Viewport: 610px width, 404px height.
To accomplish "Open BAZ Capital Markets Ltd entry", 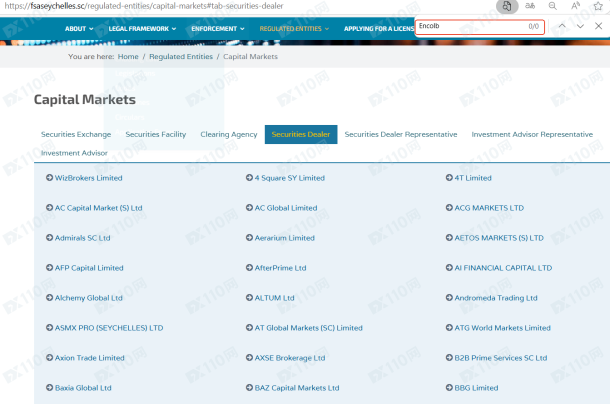I will click(x=296, y=388).
